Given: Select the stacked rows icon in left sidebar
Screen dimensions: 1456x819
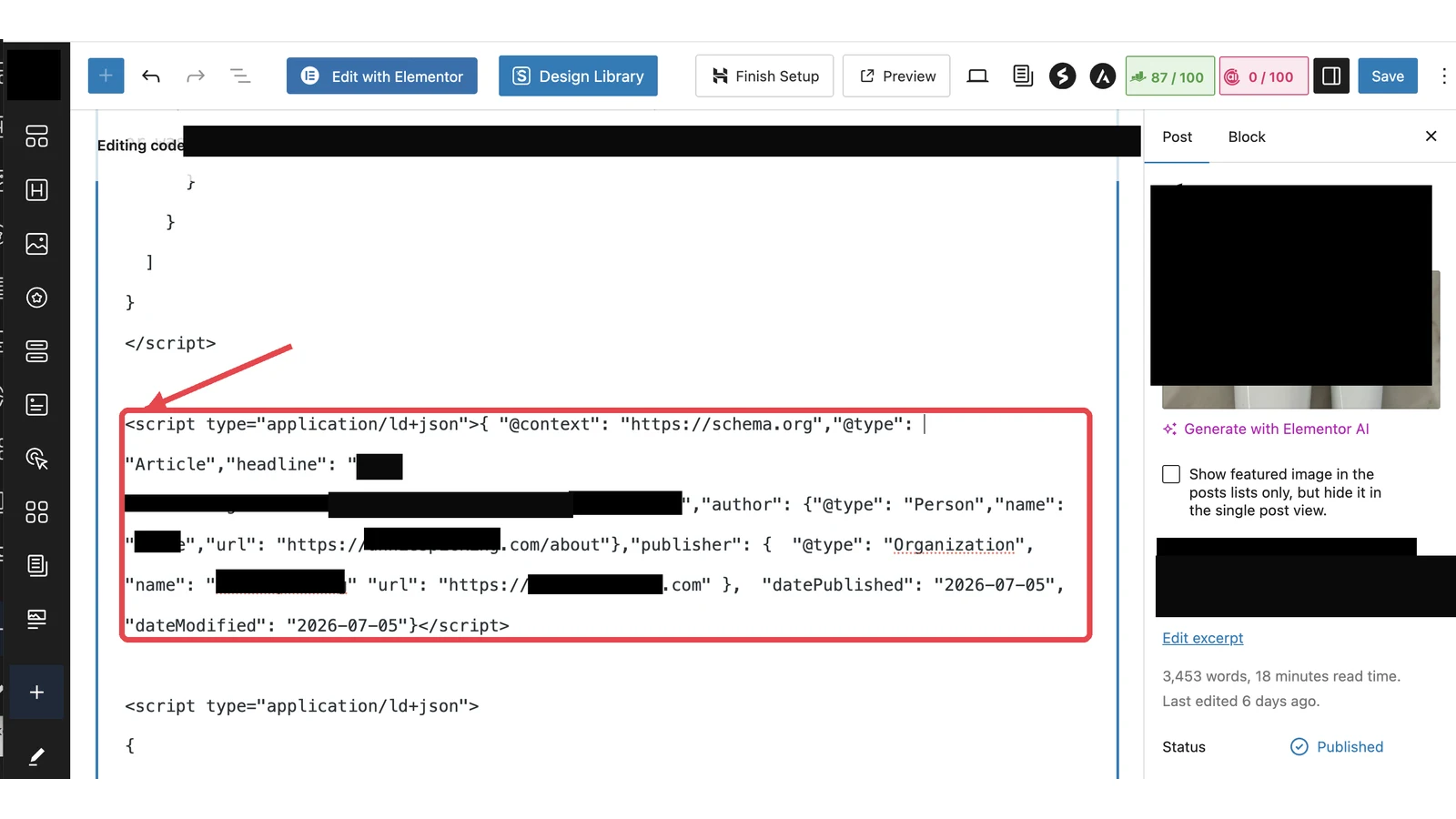Looking at the screenshot, I should 36,351.
